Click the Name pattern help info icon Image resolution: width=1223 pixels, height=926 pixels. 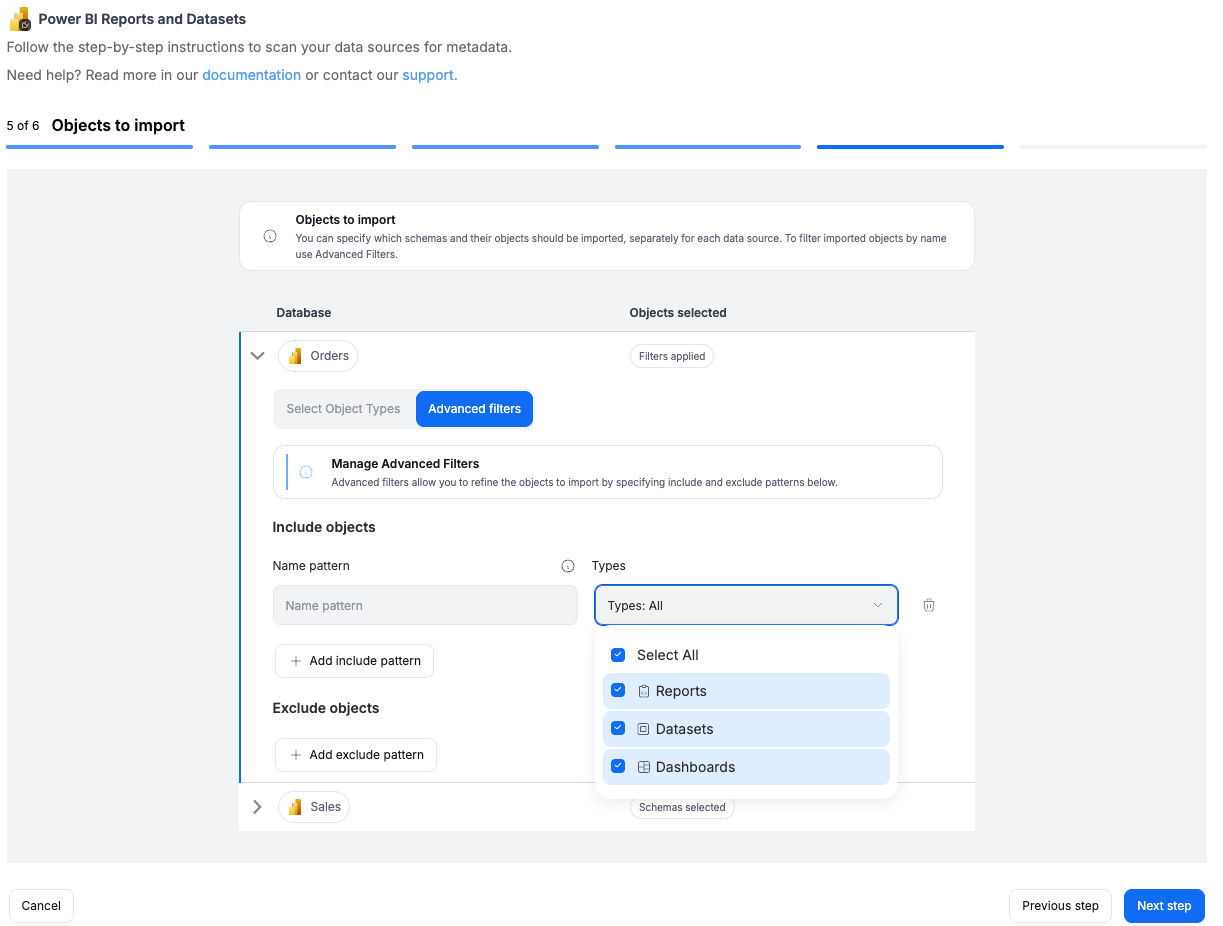568,566
